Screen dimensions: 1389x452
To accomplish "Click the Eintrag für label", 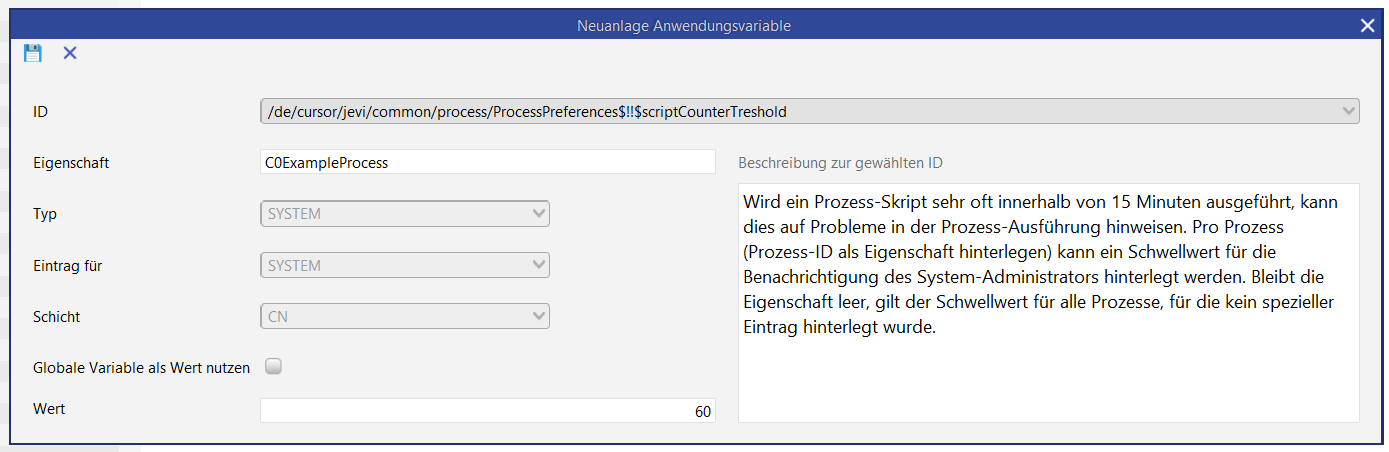I will coord(68,266).
